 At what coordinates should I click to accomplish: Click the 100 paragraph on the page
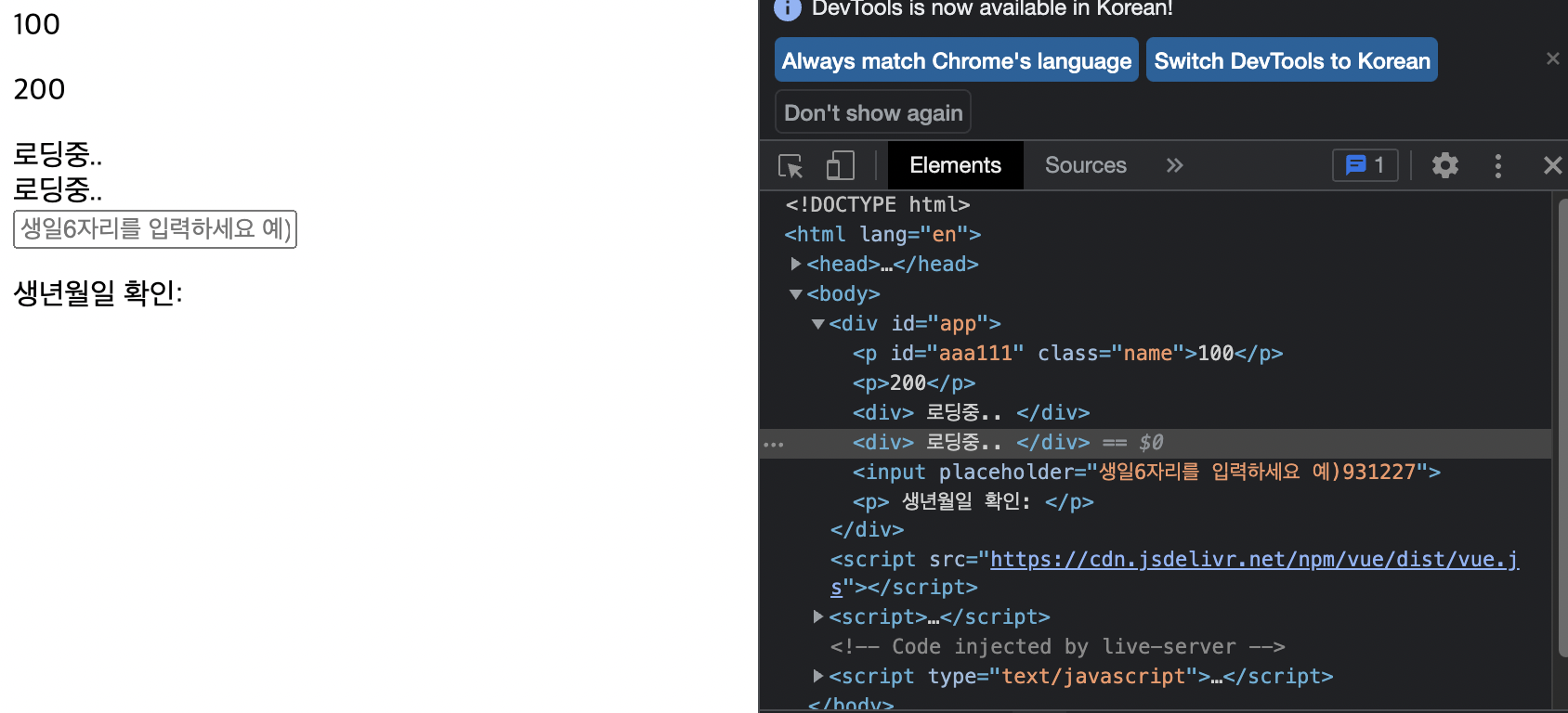tap(37, 24)
